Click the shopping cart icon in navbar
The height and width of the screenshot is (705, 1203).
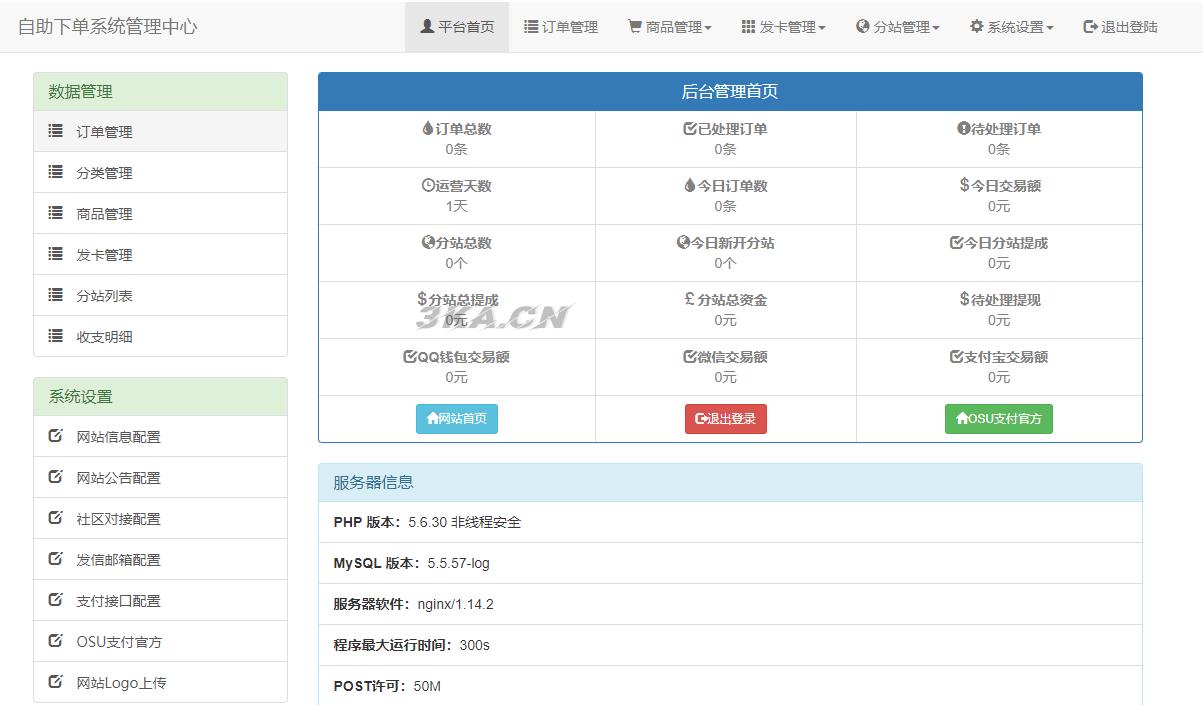coord(634,27)
